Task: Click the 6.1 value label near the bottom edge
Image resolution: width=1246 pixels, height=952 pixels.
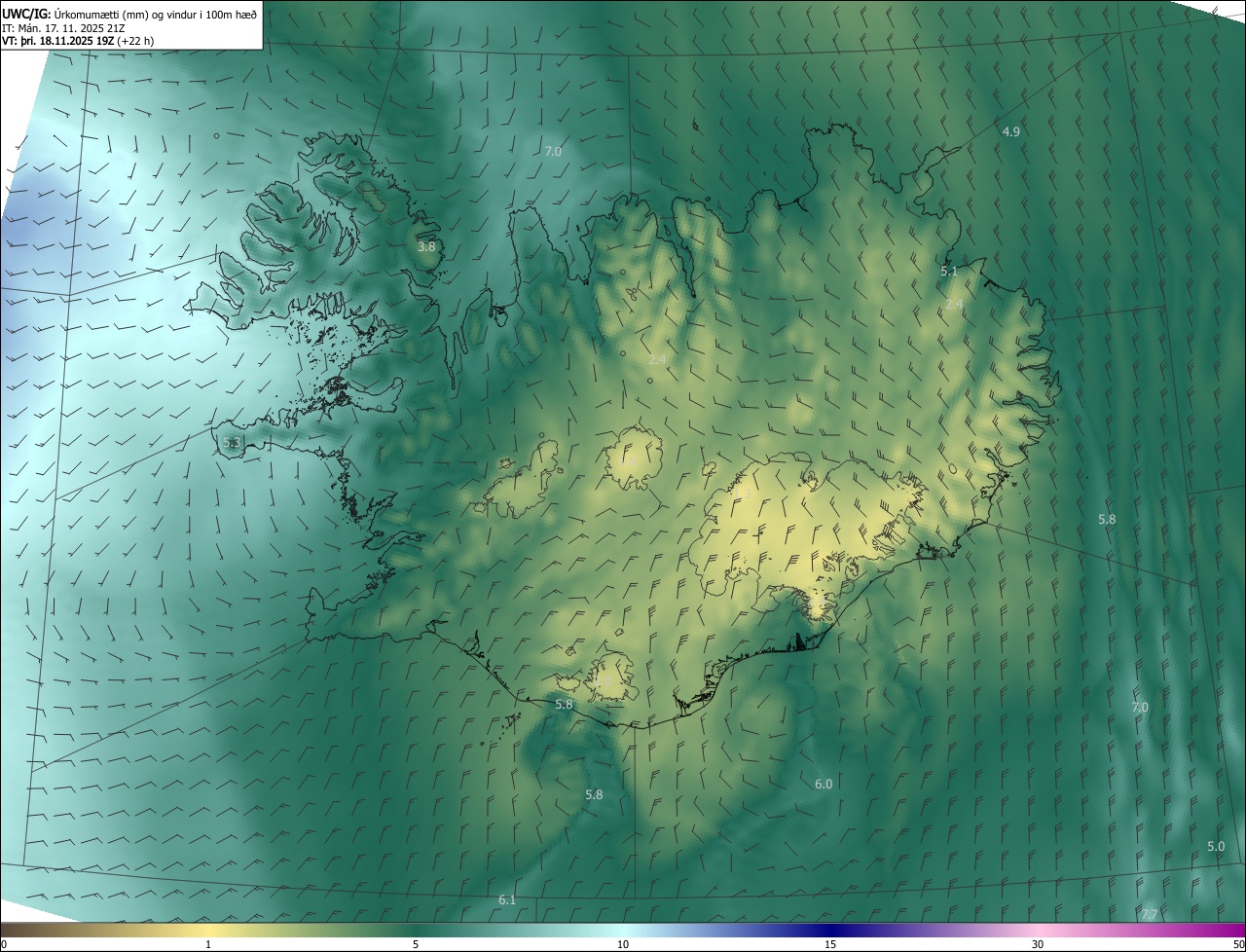Action: click(507, 899)
